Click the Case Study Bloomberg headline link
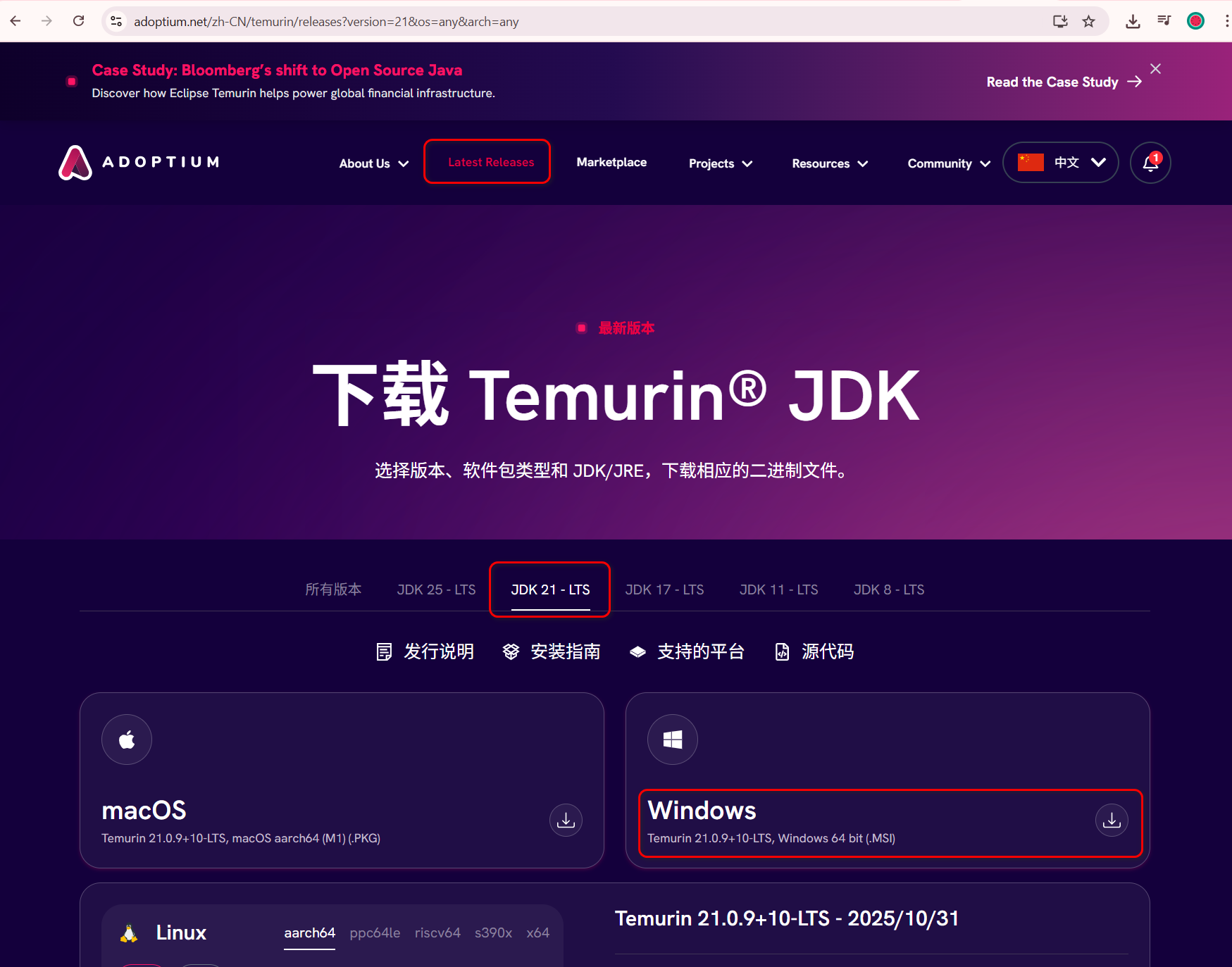 tap(277, 70)
